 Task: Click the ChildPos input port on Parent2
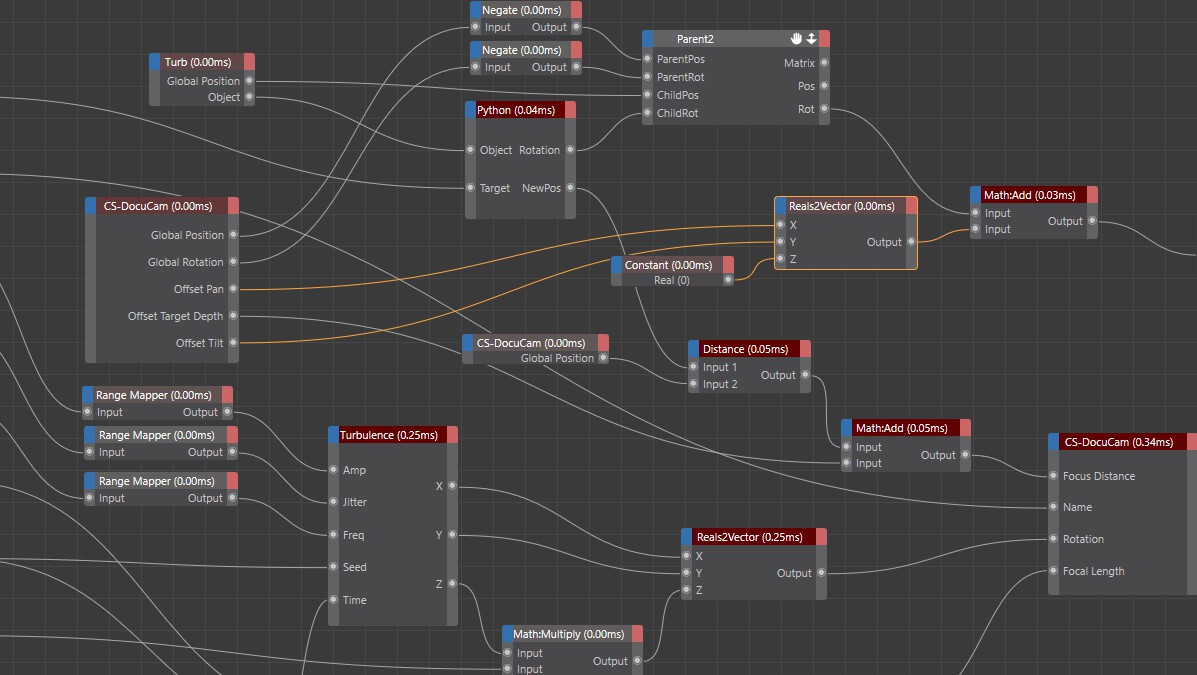(x=647, y=95)
